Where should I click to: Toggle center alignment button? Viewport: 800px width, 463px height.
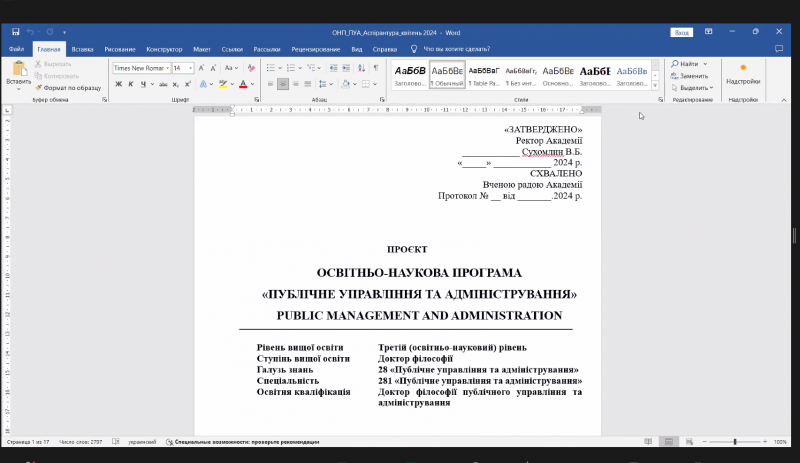click(x=283, y=84)
